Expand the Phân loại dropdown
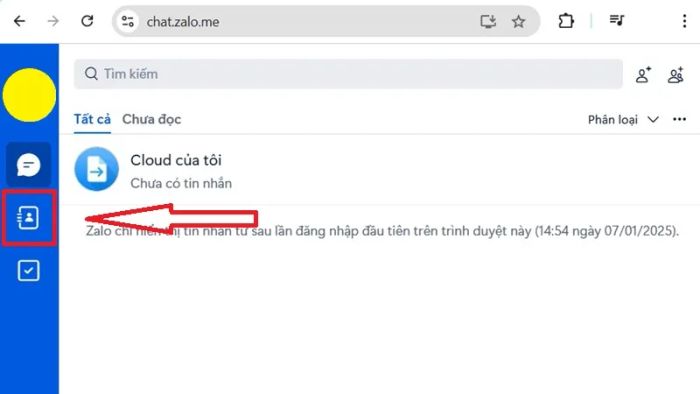Screen dimensions: 700x394 click(x=623, y=120)
